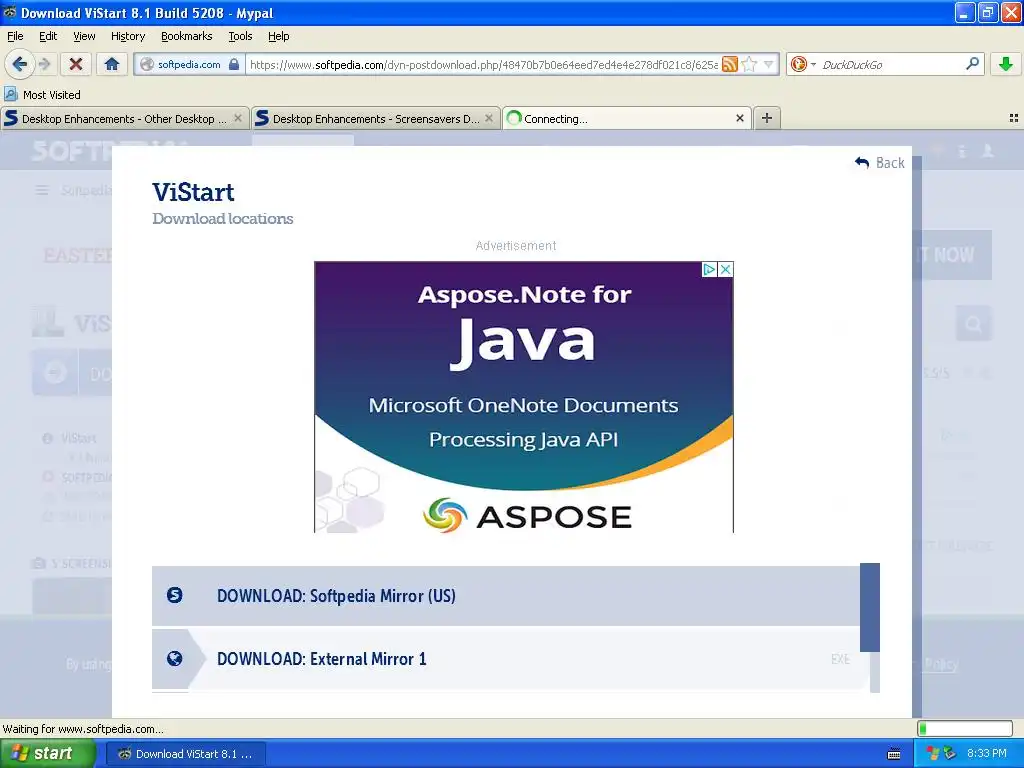Open the History menu
Viewport: 1024px width, 768px height.
[127, 36]
